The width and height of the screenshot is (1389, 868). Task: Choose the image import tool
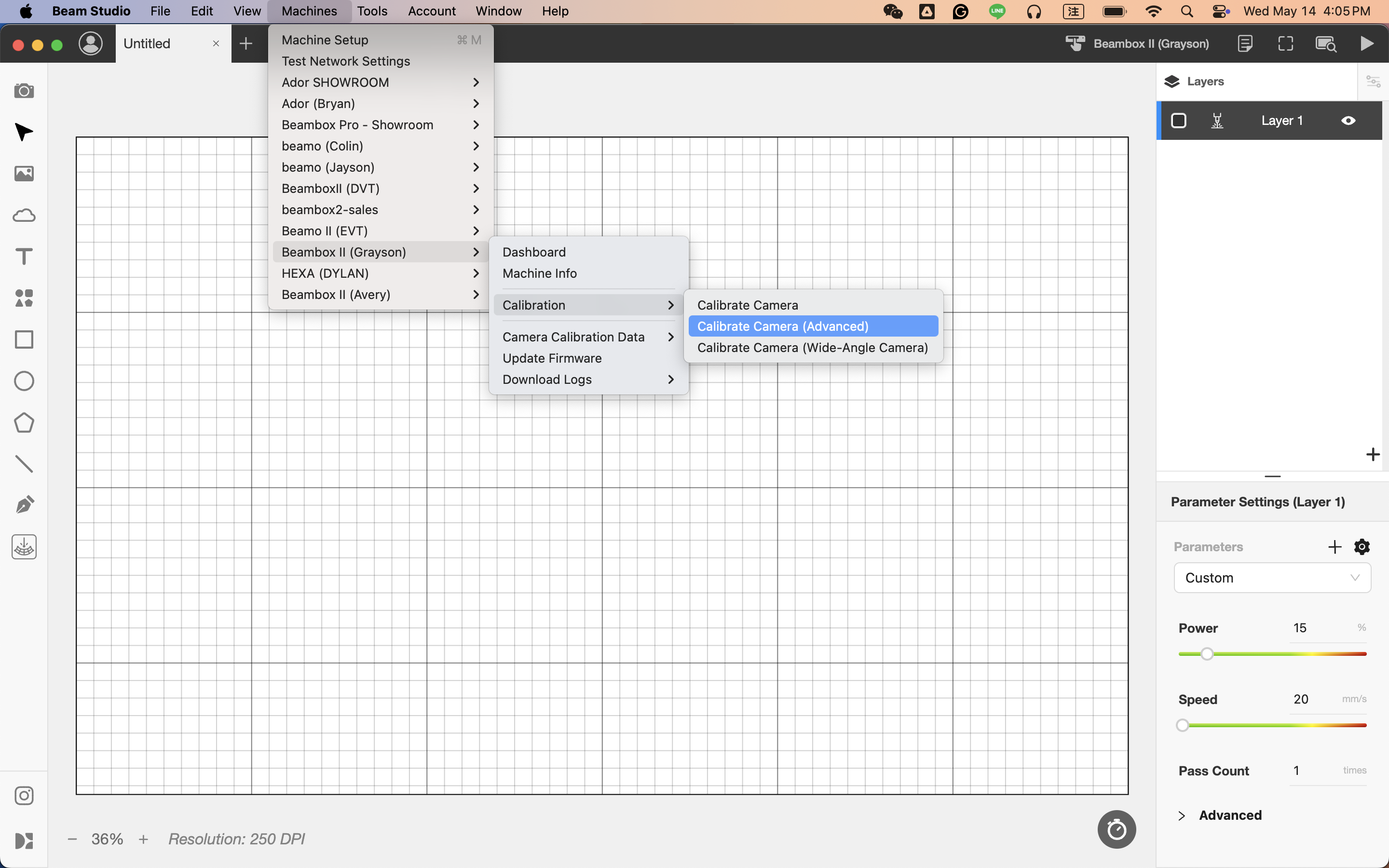[x=24, y=174]
